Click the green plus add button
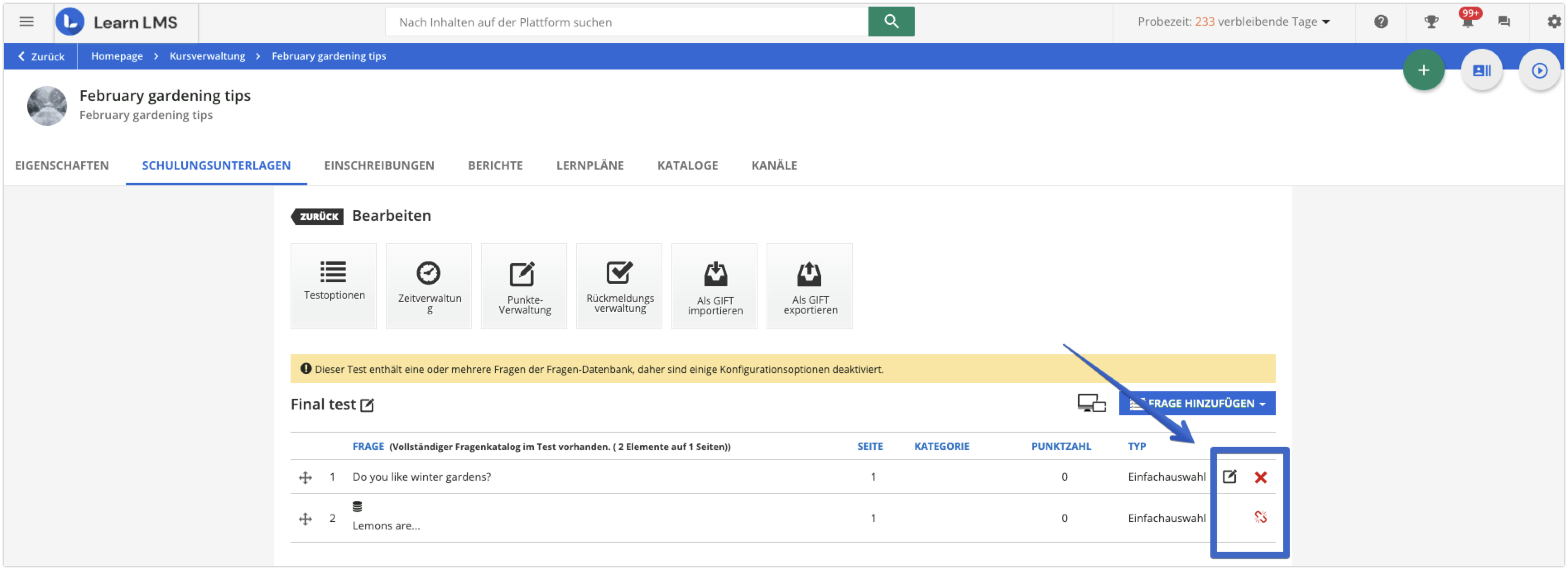The image size is (1568, 570). [x=1423, y=71]
